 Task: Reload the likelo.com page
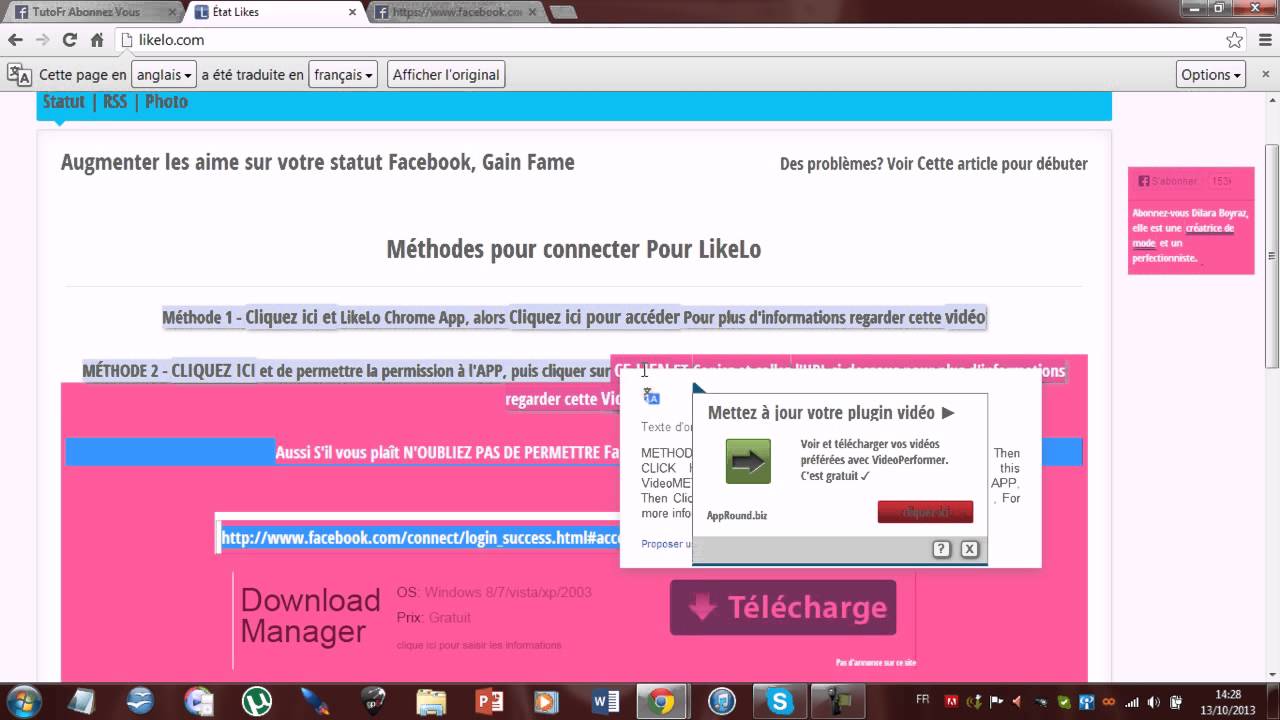(69, 40)
